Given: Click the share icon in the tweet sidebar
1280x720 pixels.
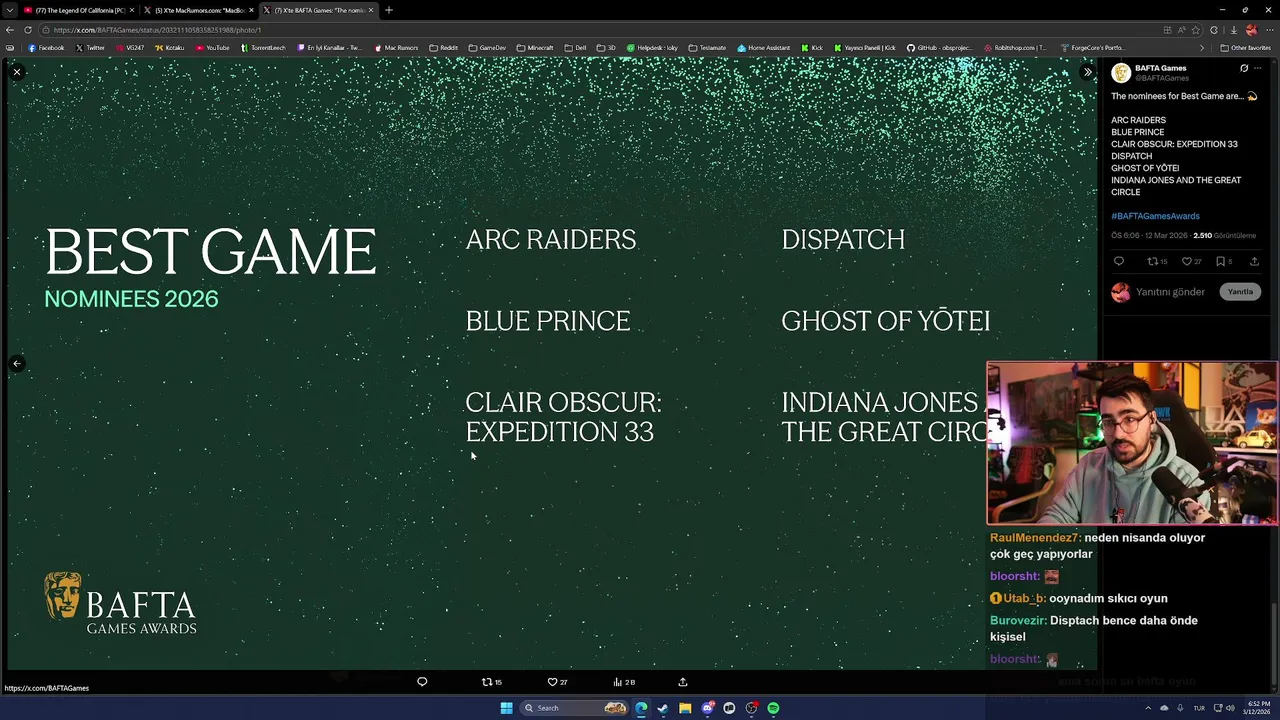Looking at the screenshot, I should coord(1254,262).
